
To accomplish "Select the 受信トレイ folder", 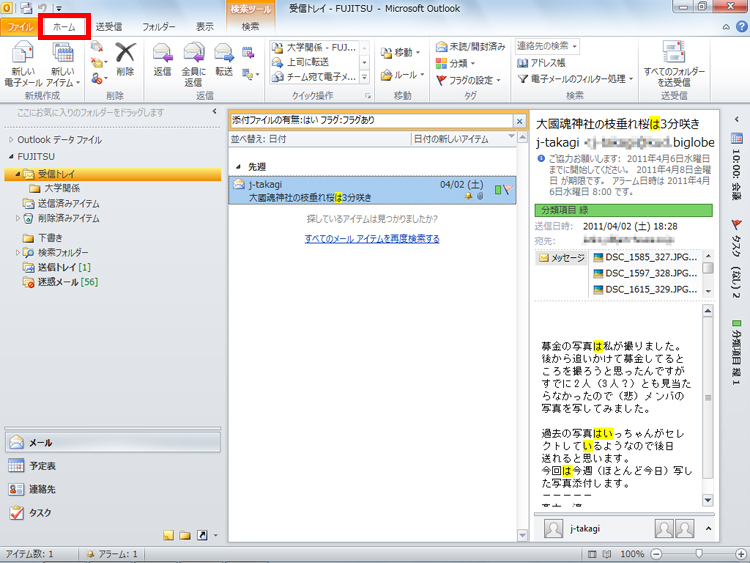I will (112, 174).
